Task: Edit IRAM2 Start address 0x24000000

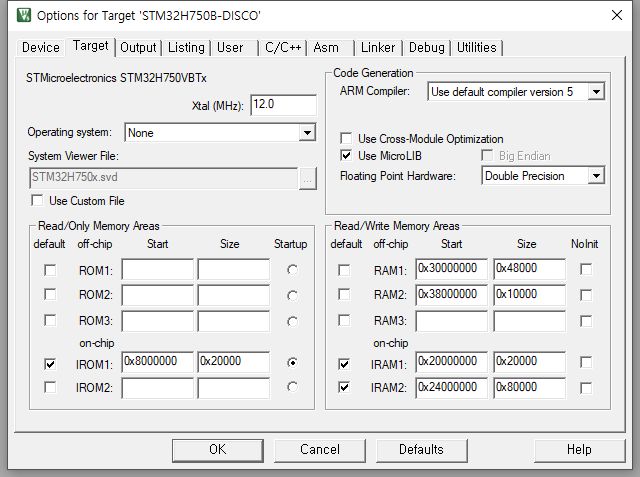Action: pyautogui.click(x=451, y=388)
